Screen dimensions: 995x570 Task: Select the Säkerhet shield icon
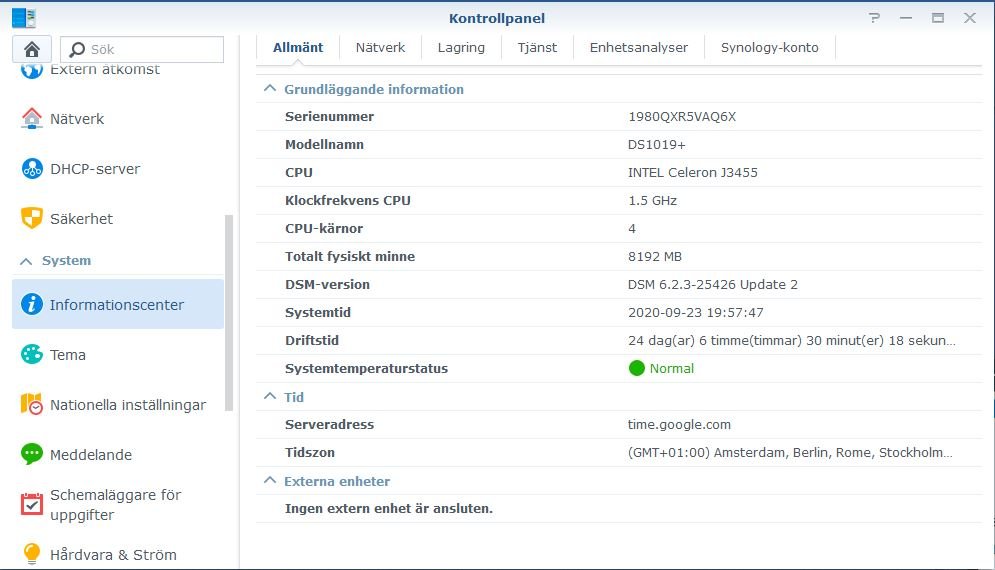32,219
